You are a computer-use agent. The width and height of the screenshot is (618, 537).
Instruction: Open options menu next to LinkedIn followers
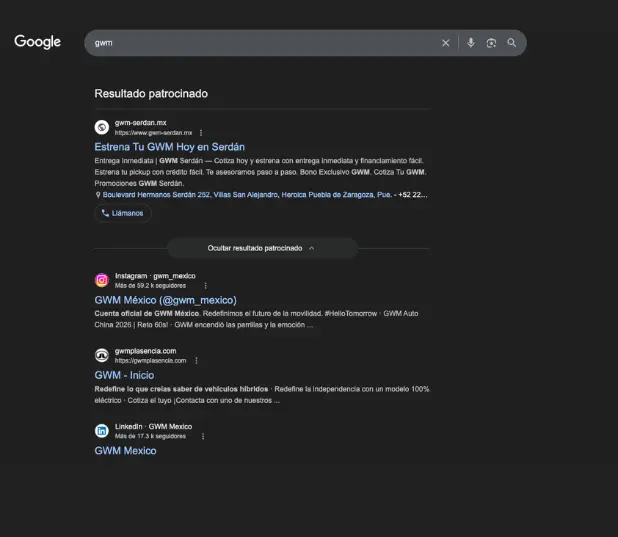[203, 436]
